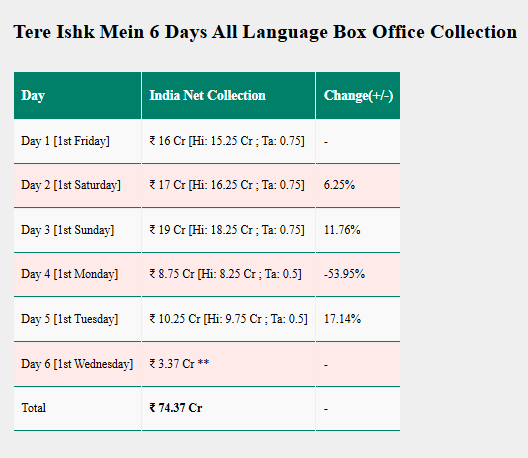The width and height of the screenshot is (528, 458).
Task: Click the Day 3 [1st Sunday] cell
Action: pyautogui.click(x=77, y=230)
